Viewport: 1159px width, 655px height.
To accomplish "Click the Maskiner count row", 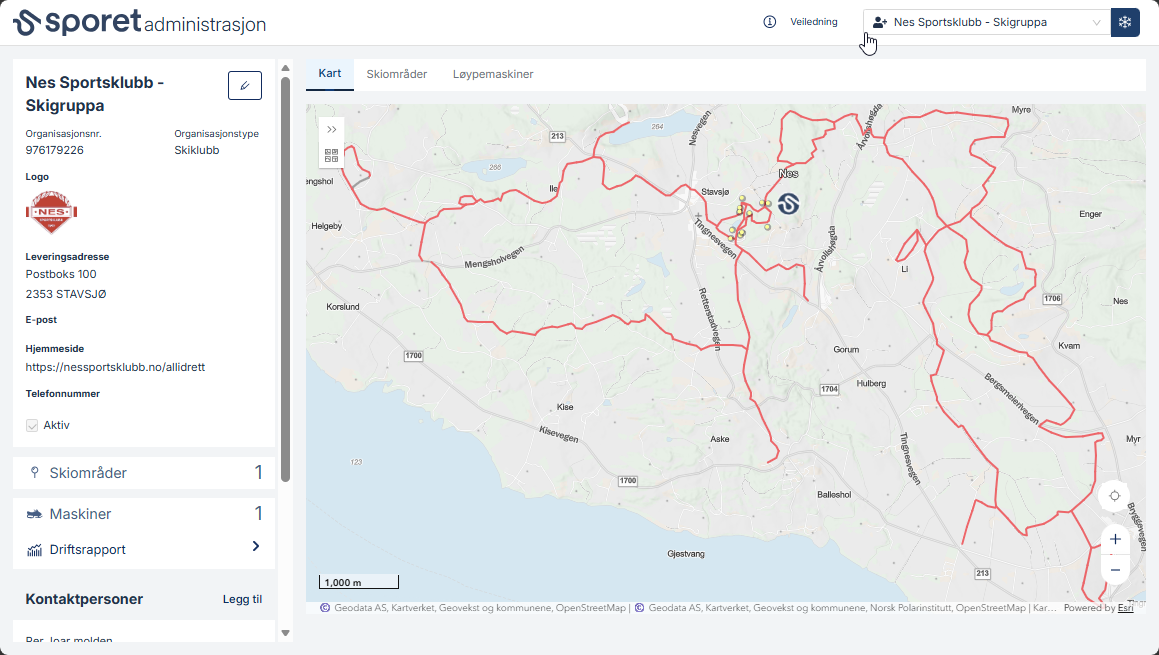I will coord(144,514).
